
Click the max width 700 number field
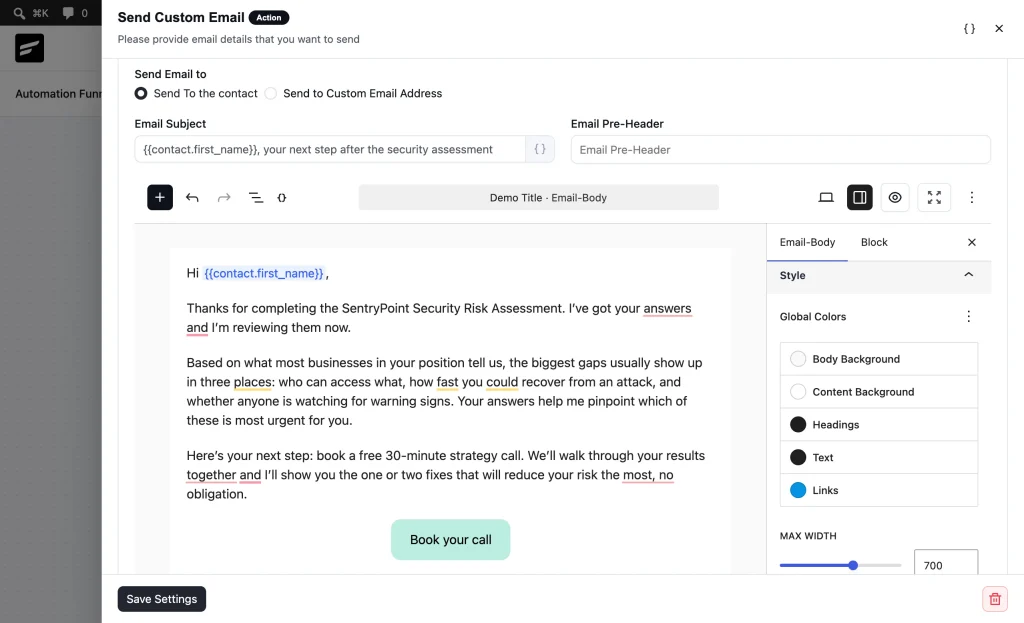click(x=946, y=563)
